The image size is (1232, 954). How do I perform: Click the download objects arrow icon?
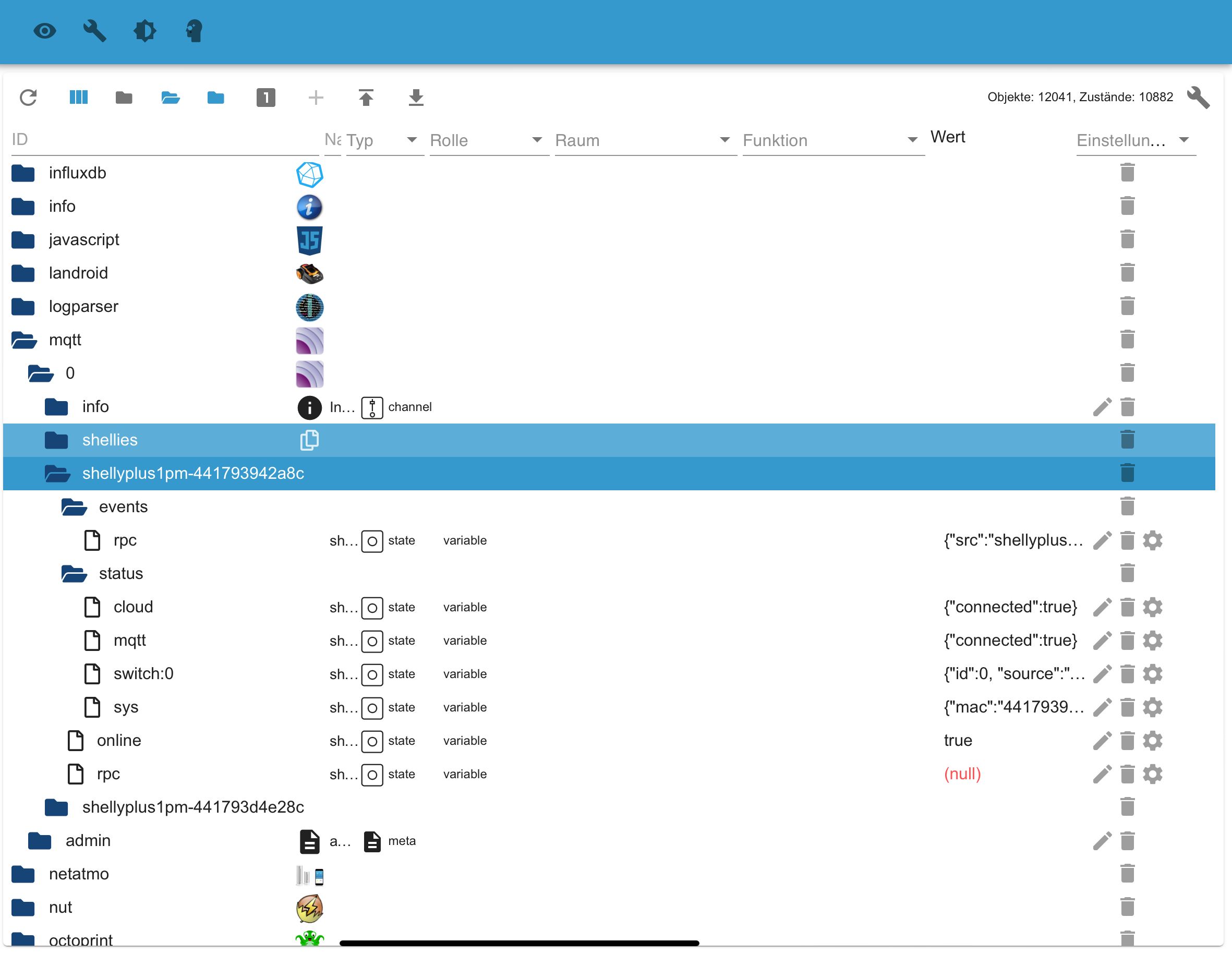click(416, 98)
